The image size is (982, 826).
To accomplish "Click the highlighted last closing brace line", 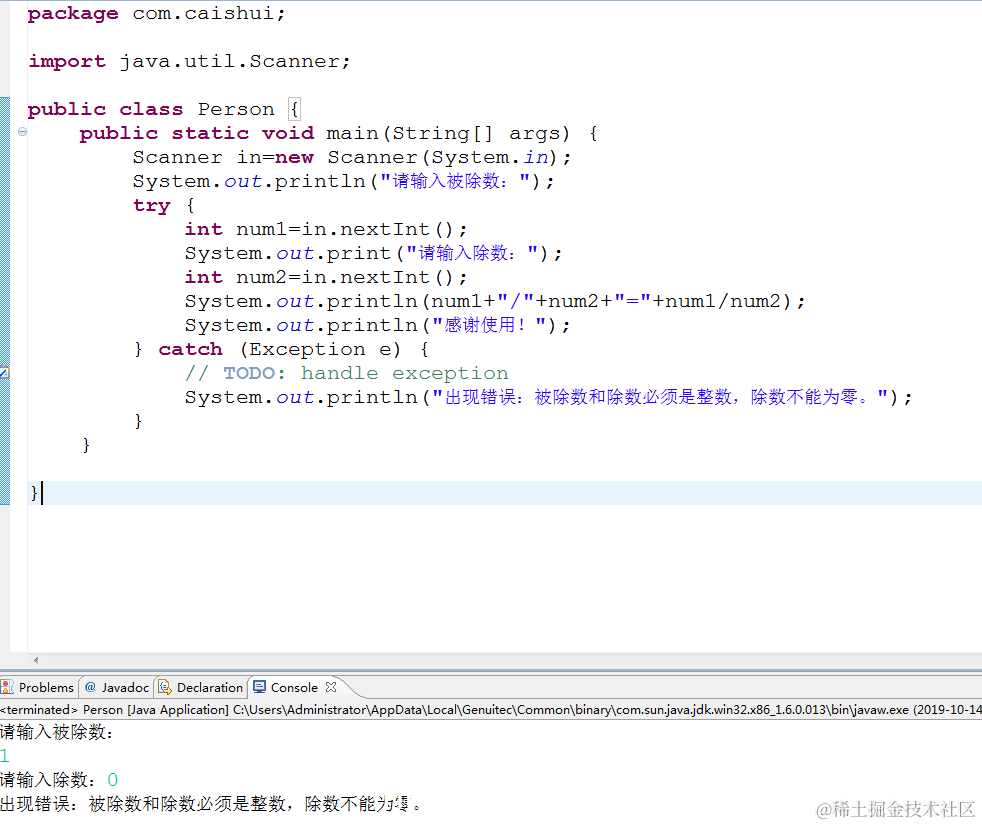I will pyautogui.click(x=505, y=493).
